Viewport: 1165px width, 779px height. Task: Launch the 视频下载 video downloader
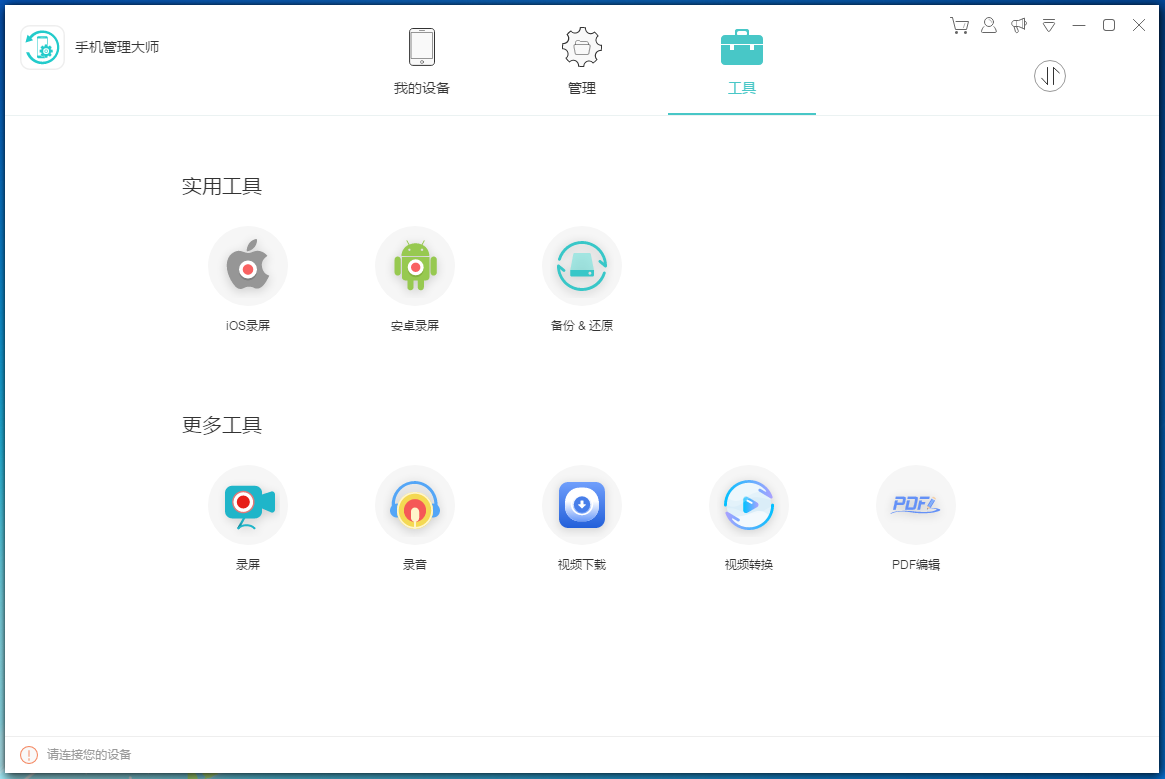click(x=582, y=505)
